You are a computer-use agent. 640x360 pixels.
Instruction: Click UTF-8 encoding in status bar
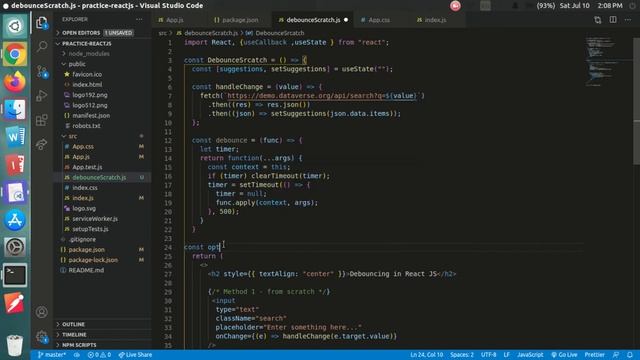point(488,355)
